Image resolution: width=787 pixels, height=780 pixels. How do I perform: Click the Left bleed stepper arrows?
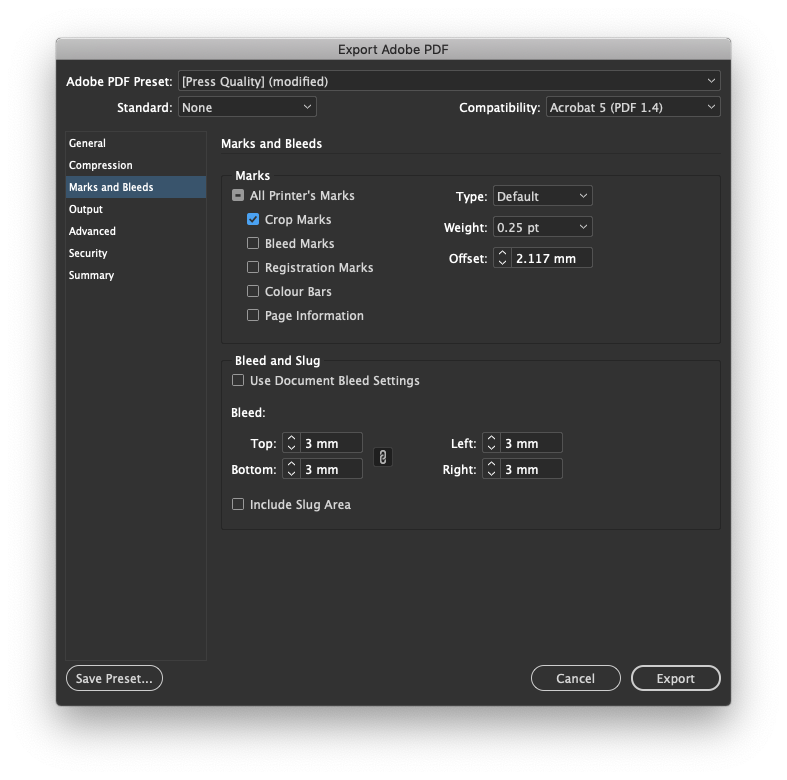pyautogui.click(x=491, y=443)
